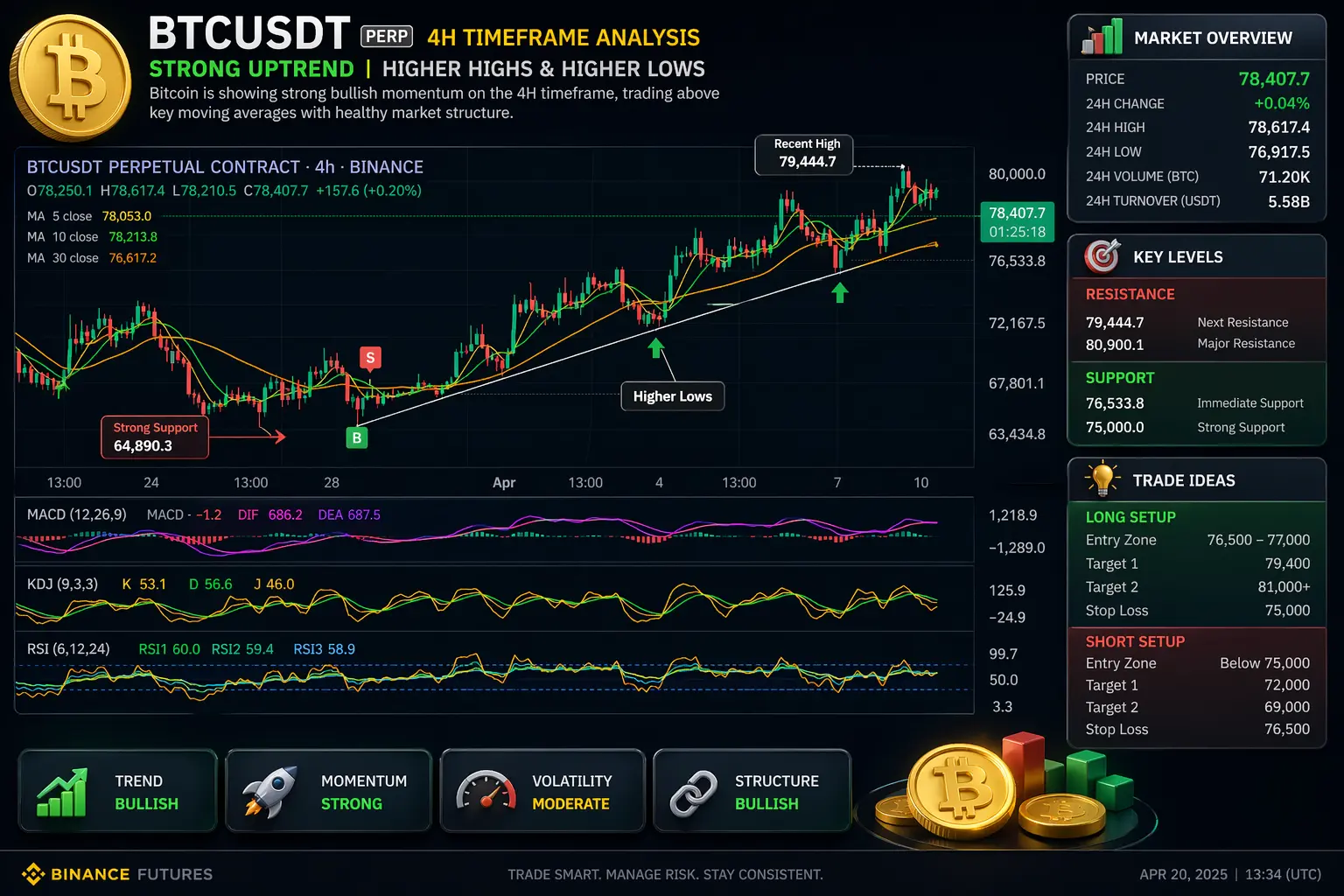Click the 63,434.8 price axis label
The width and height of the screenshot is (1344, 896).
click(1017, 434)
